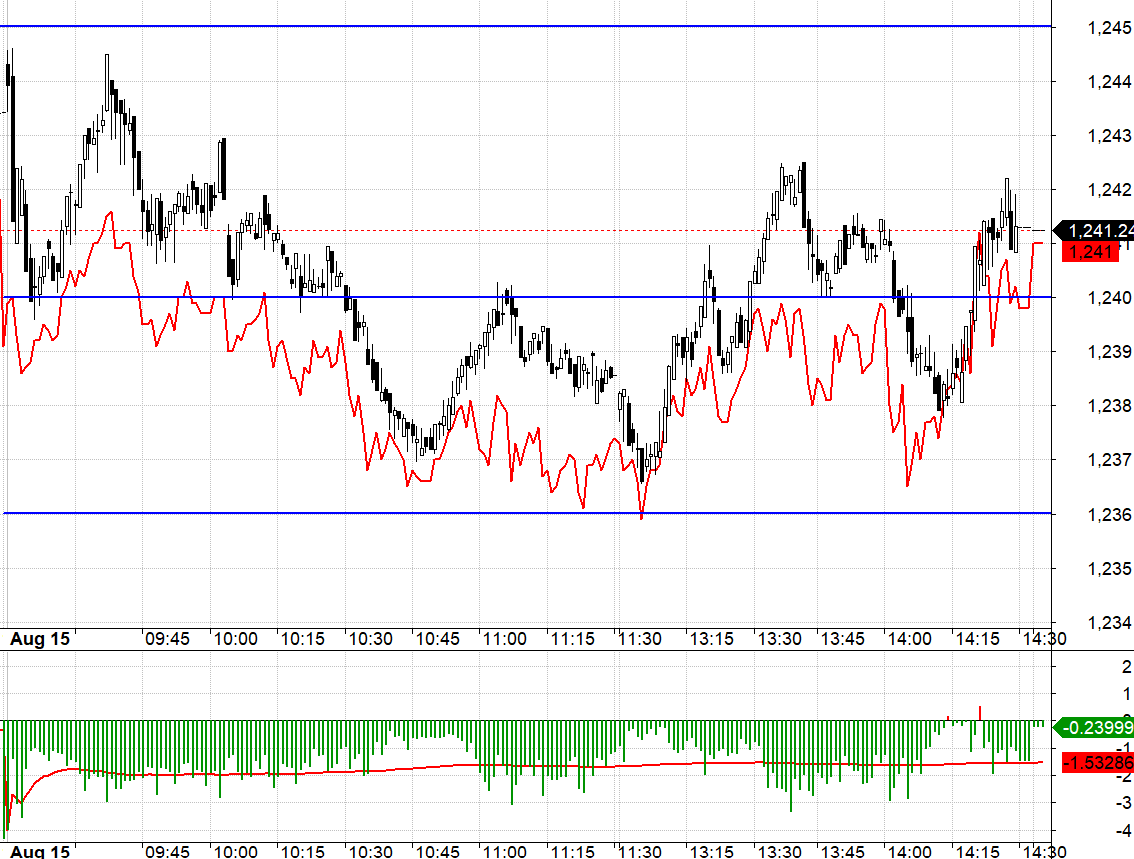Click the 2 label on the indicator axis
This screenshot has width=1134, height=859.
point(1127,666)
